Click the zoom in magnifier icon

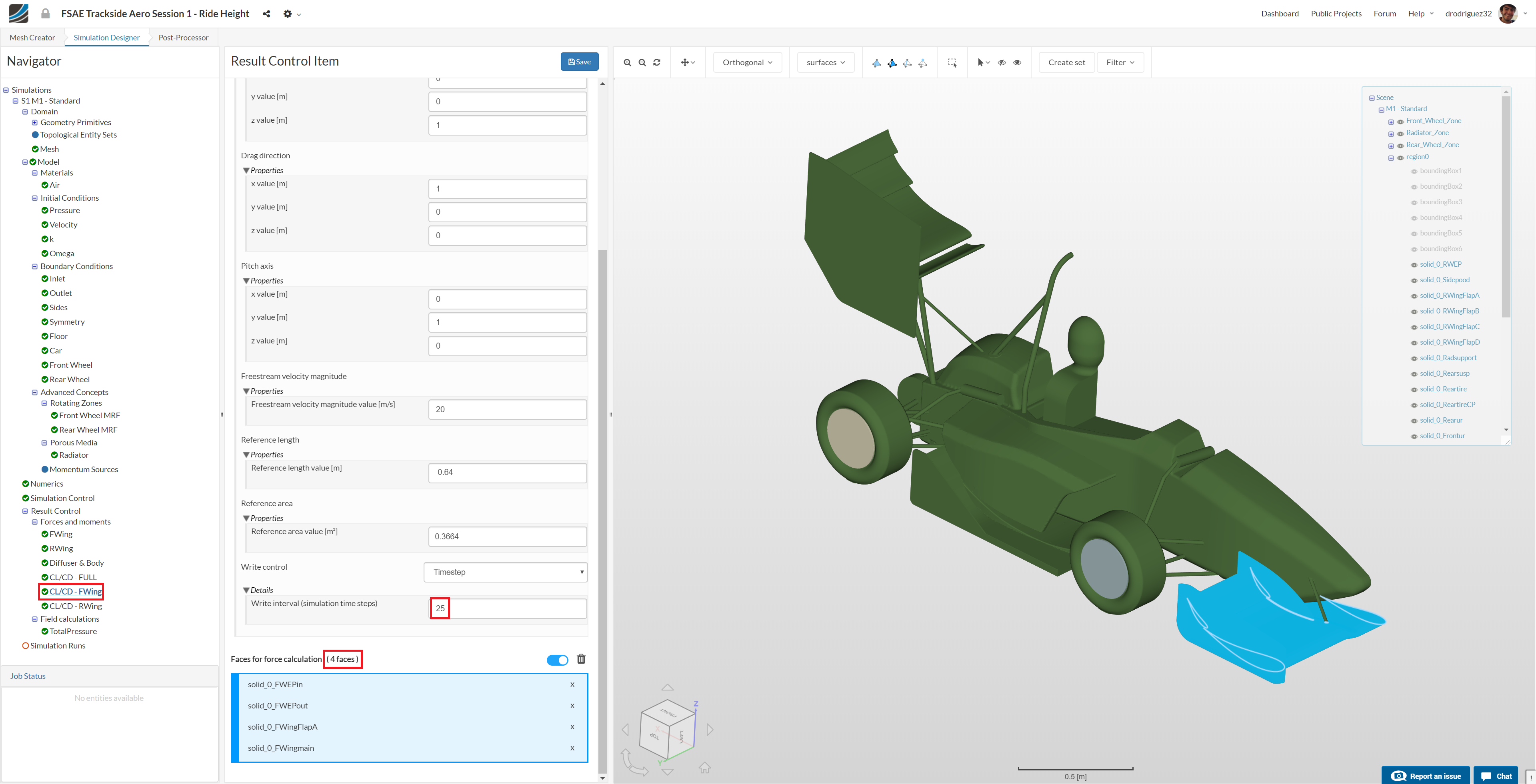(627, 62)
